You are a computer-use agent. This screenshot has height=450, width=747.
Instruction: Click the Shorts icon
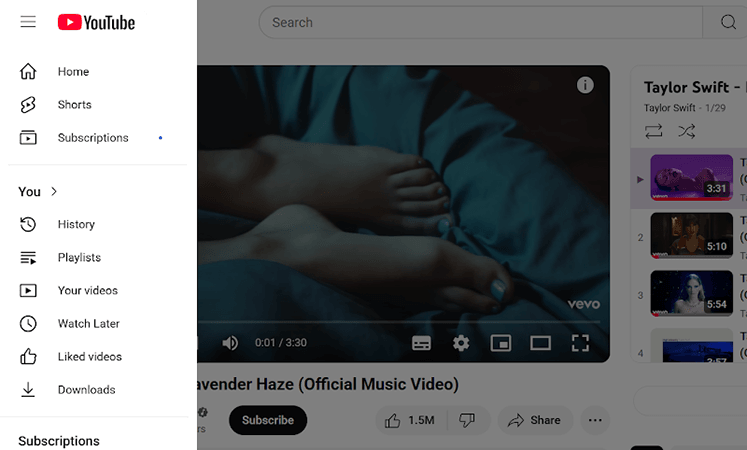28,104
